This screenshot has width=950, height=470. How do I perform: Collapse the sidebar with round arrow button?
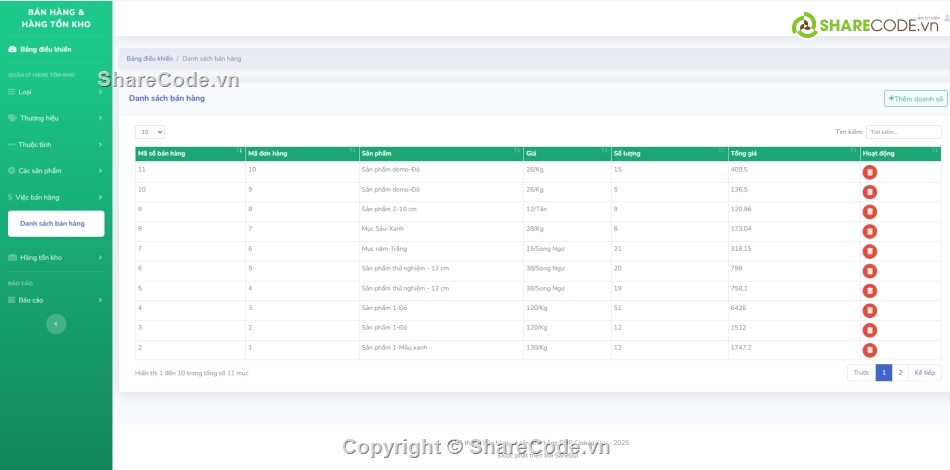[56, 324]
